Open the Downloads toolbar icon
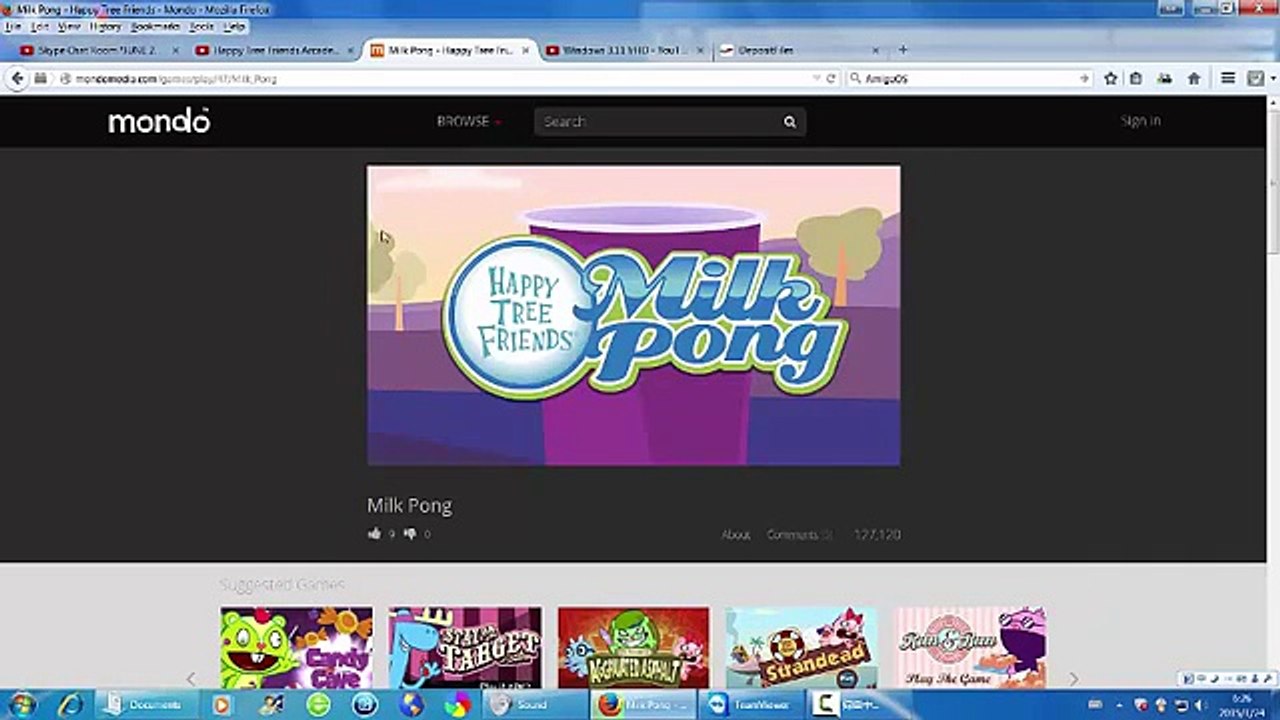Viewport: 1280px width, 720px height. pos(1164,78)
